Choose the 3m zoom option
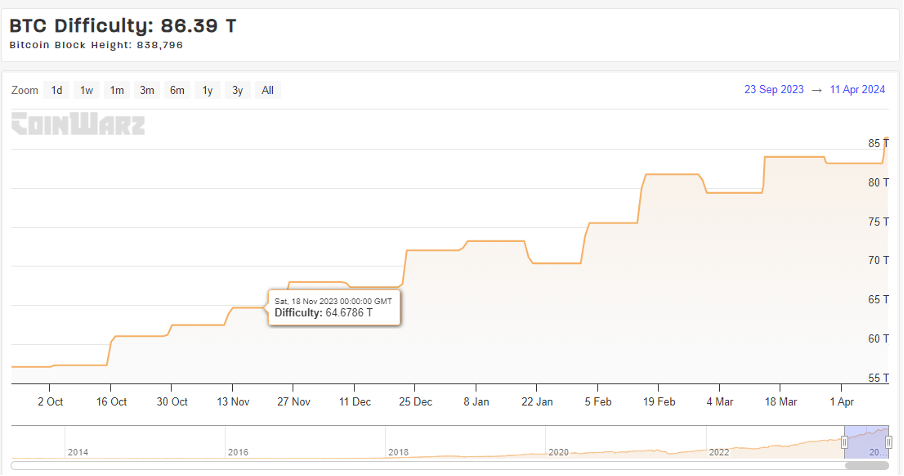This screenshot has height=476, width=904. coord(147,90)
